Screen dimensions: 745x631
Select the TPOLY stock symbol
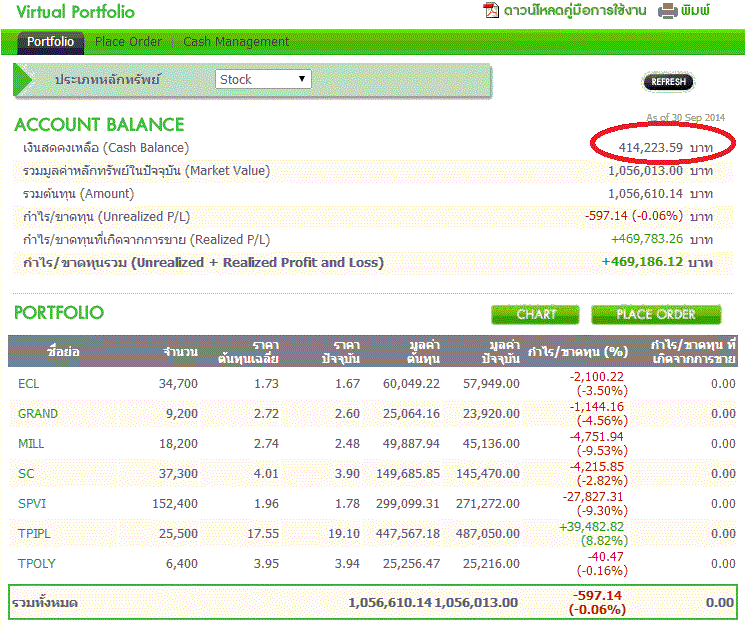pos(37,563)
